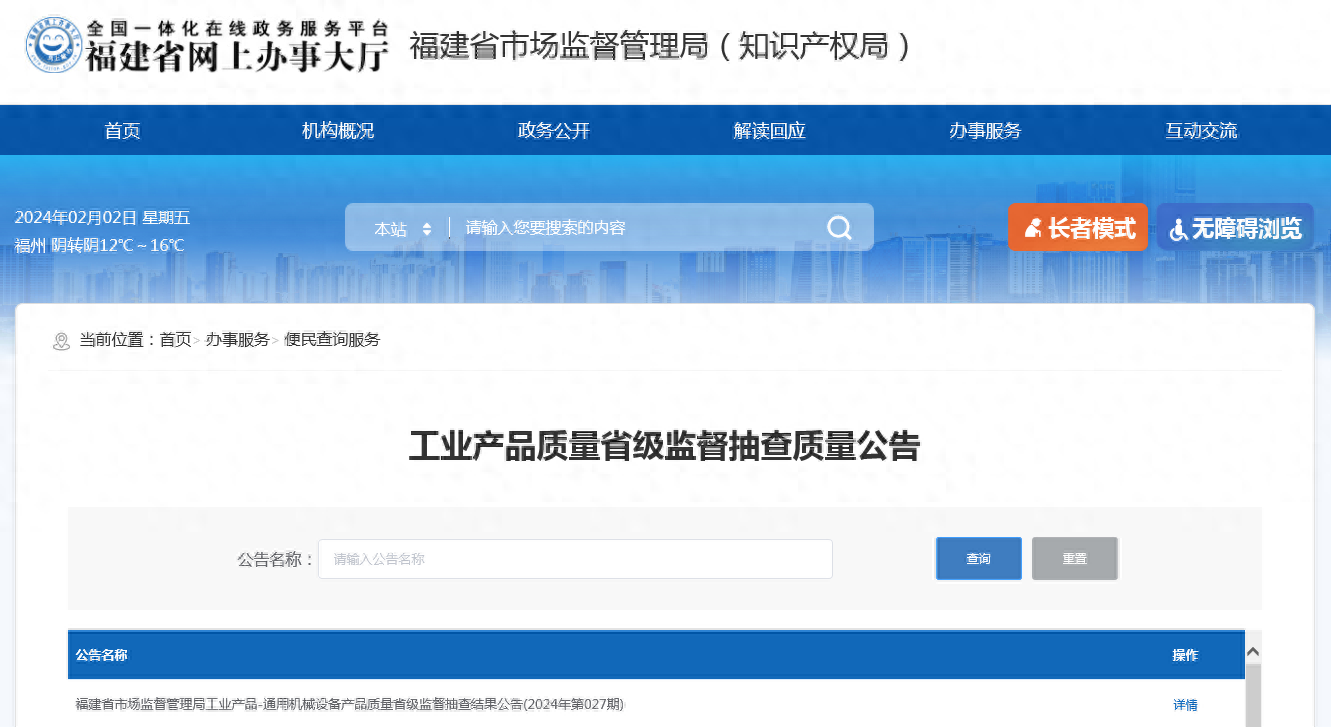Click the 查询 search button
This screenshot has height=727, width=1331.
tap(978, 558)
